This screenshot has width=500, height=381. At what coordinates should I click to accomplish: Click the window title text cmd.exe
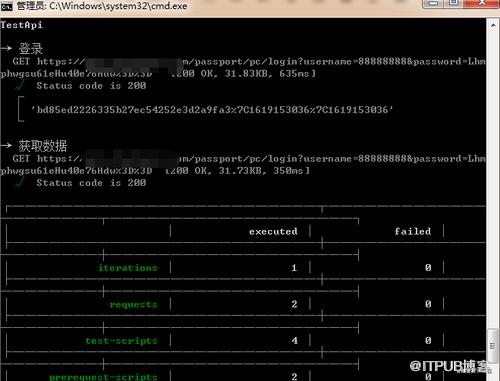pos(102,6)
